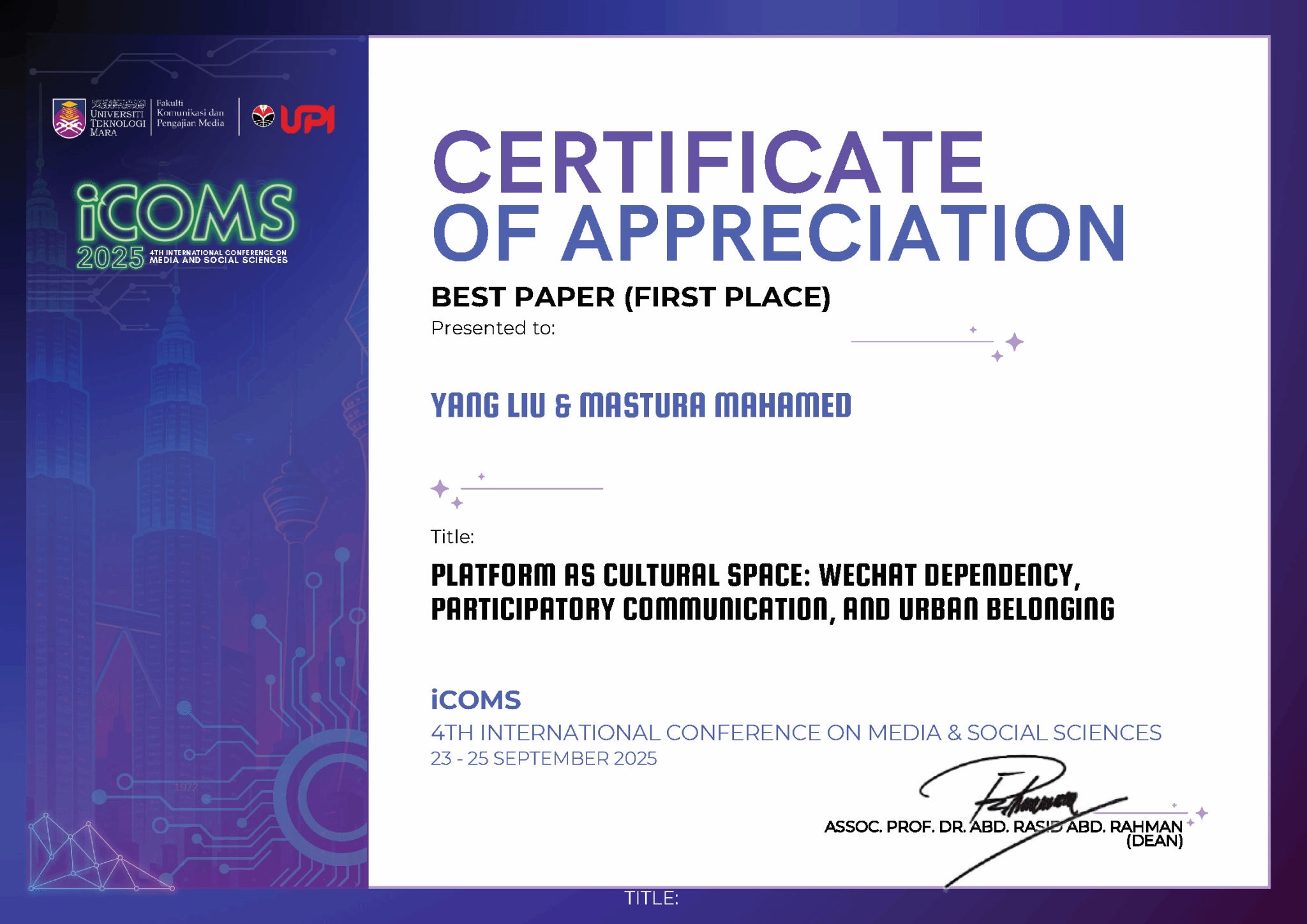Click the blue iCOMS conference label

[x=475, y=700]
